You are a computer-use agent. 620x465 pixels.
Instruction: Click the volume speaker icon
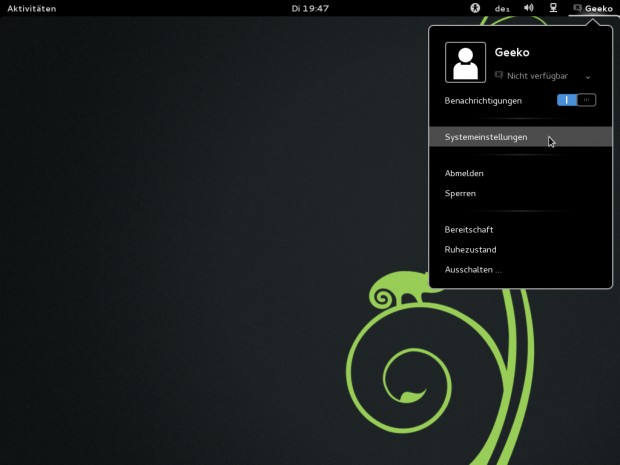pos(529,8)
